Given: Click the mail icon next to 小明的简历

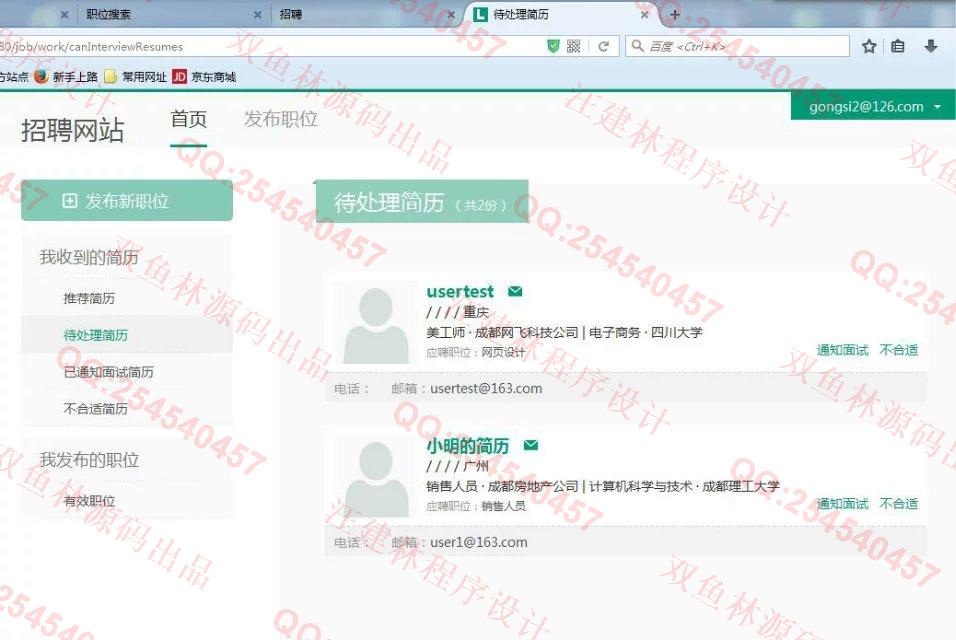Looking at the screenshot, I should coord(531,446).
